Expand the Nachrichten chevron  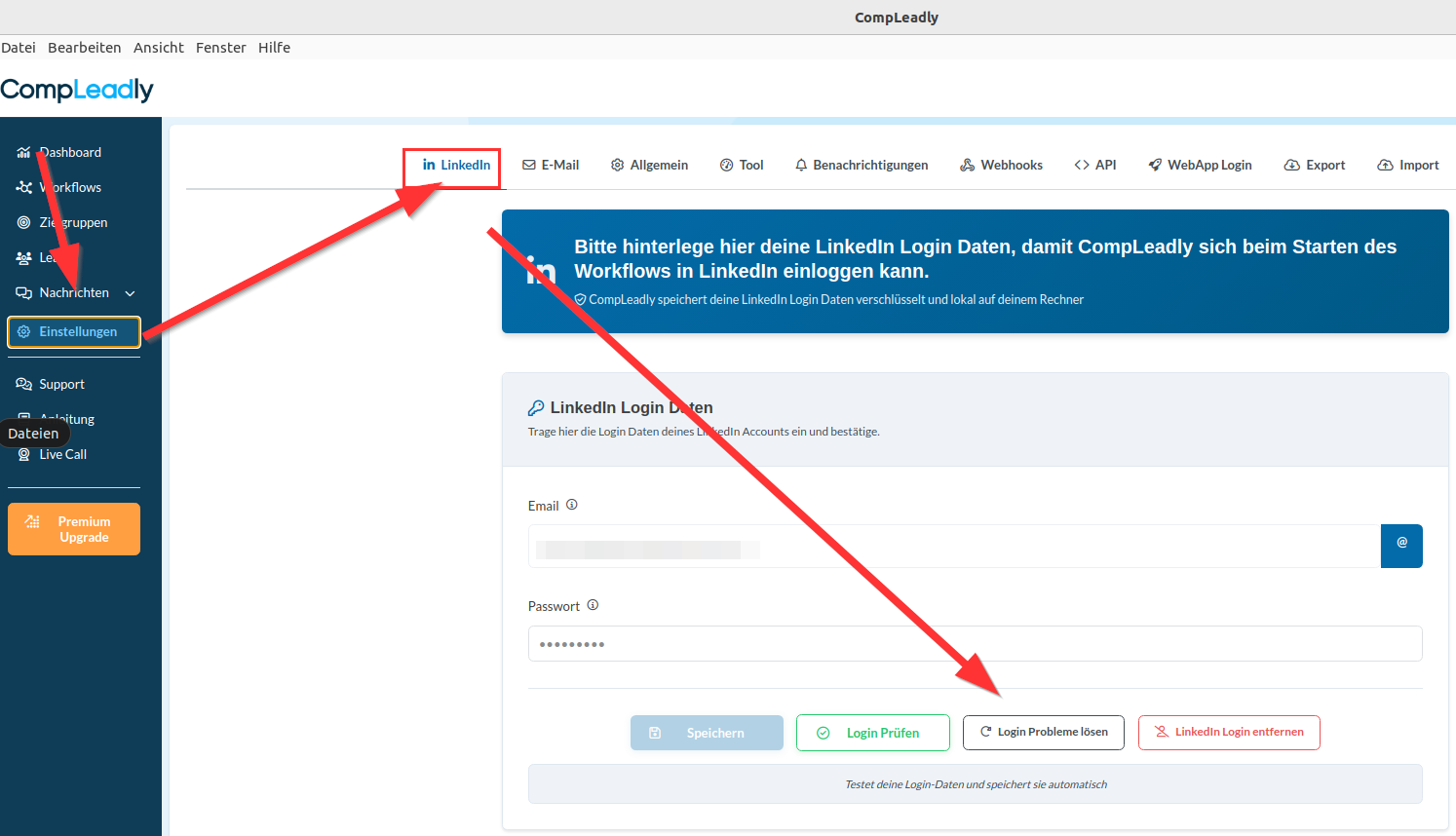coord(130,293)
